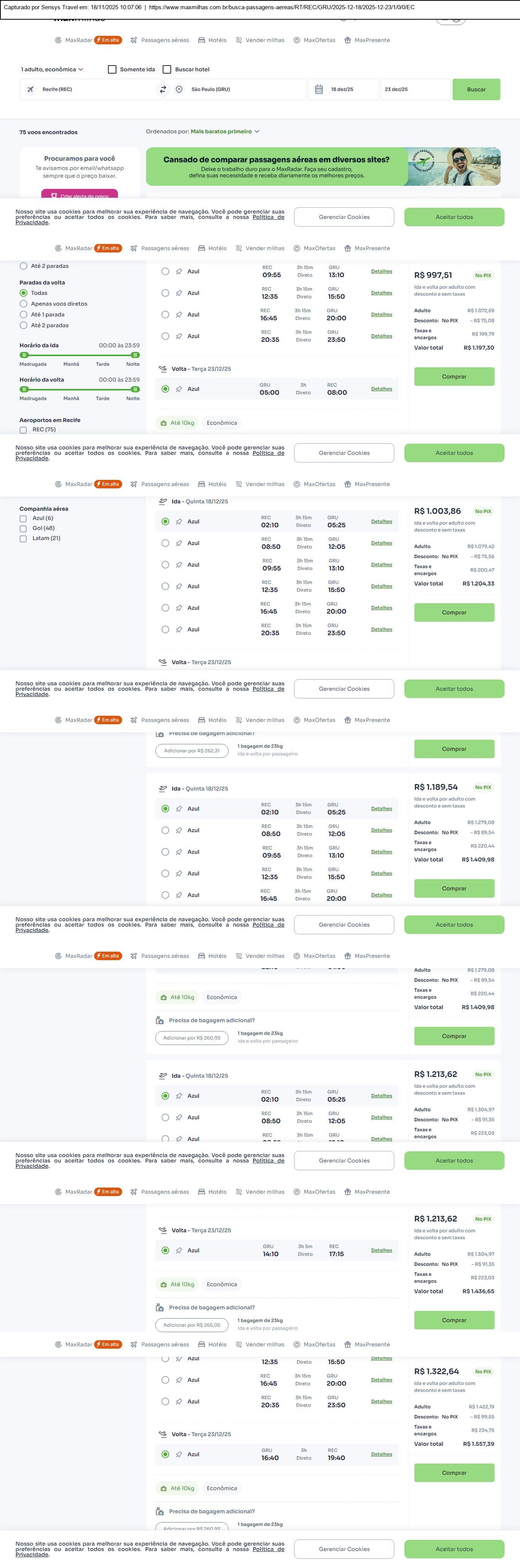The image size is (520, 1568).
Task: Select Apenas voos diretos for the return
Action: pos(24,304)
